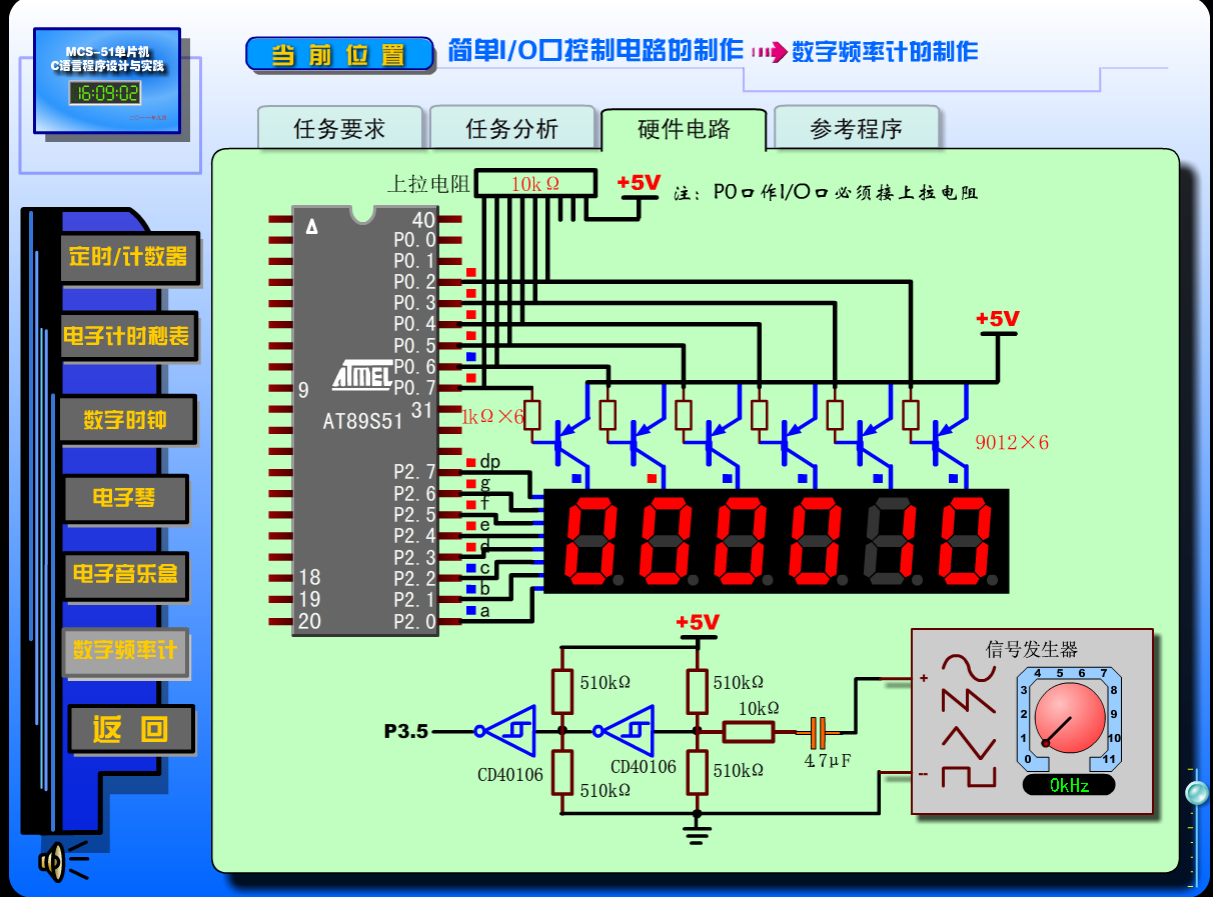
Task: Switch to the 参考程序 tab
Action: pos(856,129)
